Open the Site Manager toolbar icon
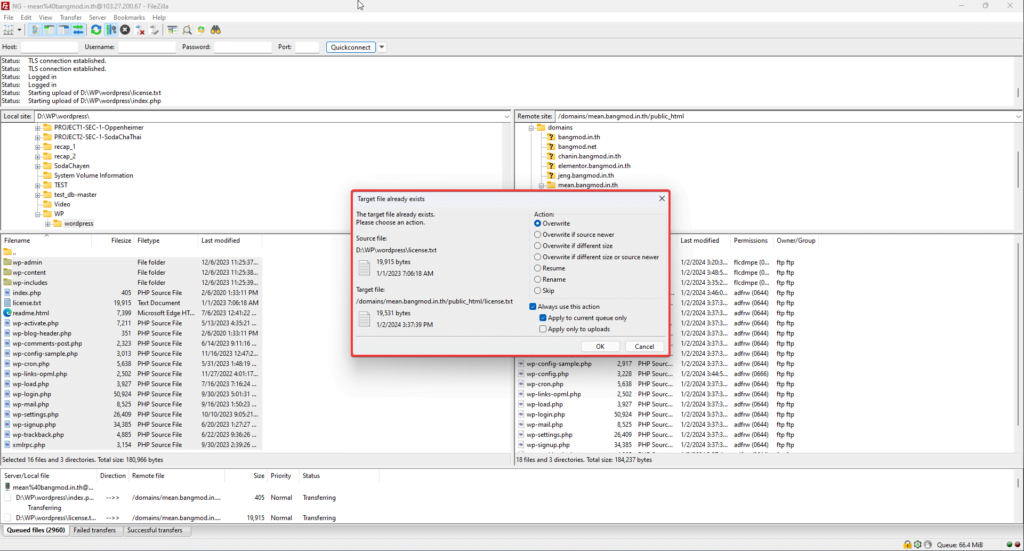Screen dimensions: 1024x551 tap(9, 30)
